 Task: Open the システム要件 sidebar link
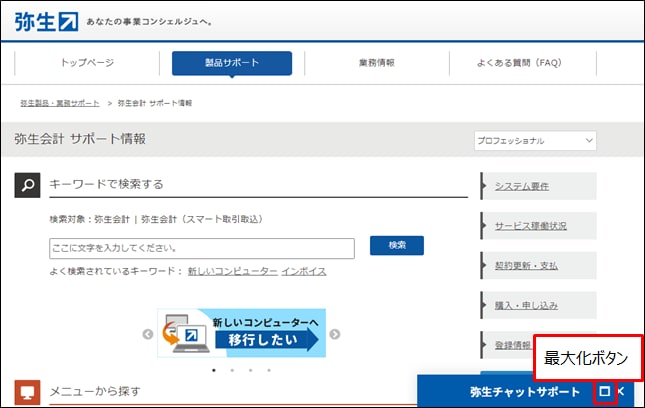point(522,186)
